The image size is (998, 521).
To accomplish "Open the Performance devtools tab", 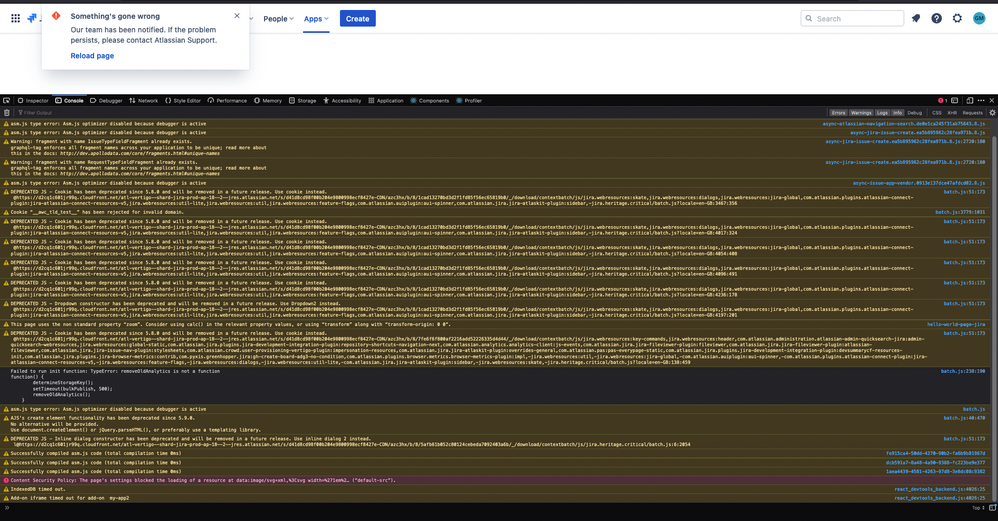I will coord(227,101).
